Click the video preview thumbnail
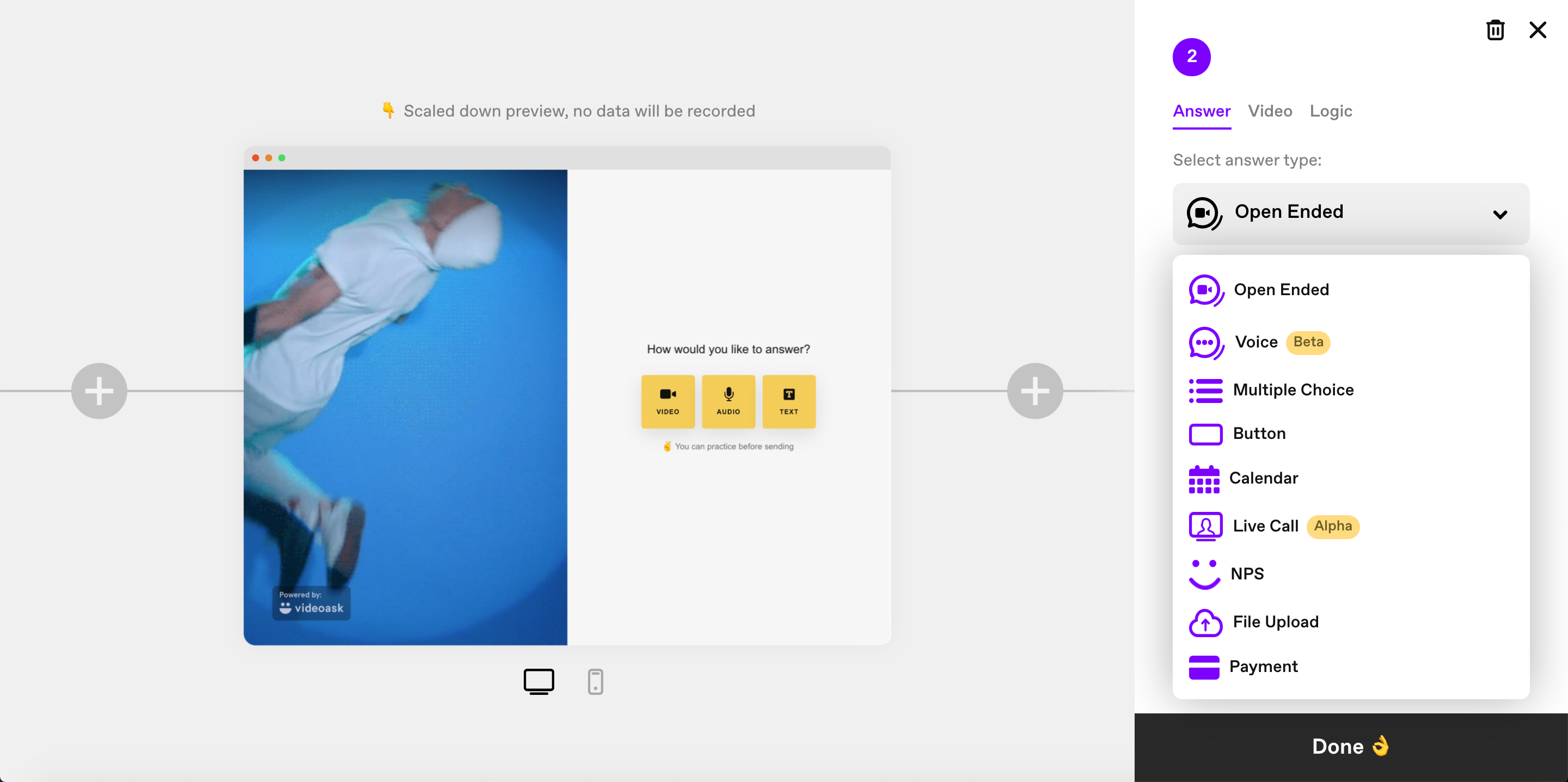The height and width of the screenshot is (782, 1568). [x=406, y=407]
